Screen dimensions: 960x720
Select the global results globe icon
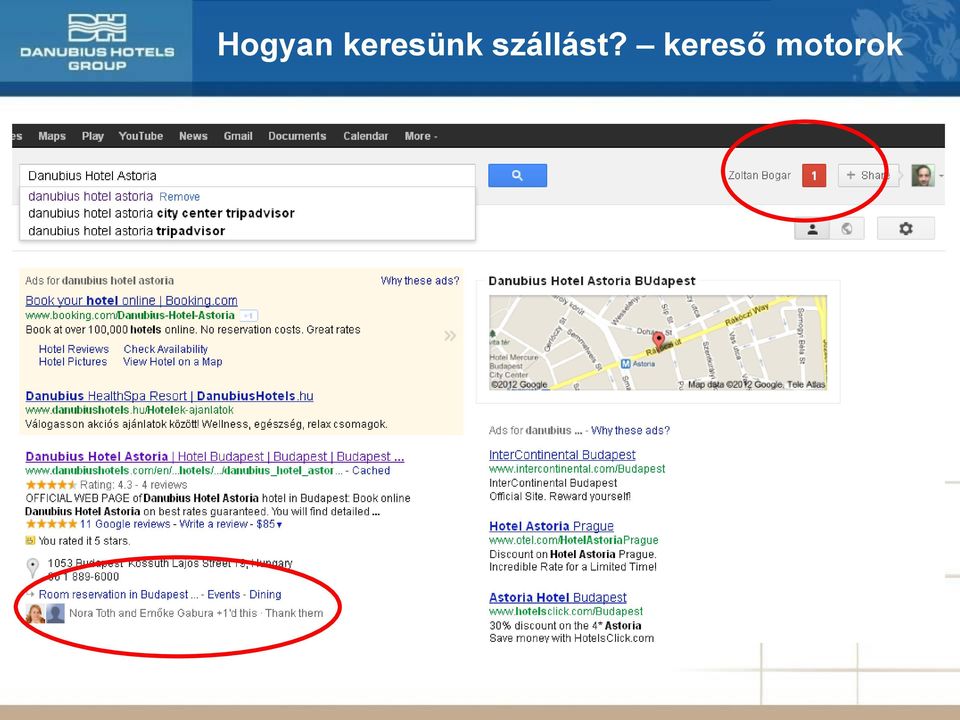pos(847,228)
